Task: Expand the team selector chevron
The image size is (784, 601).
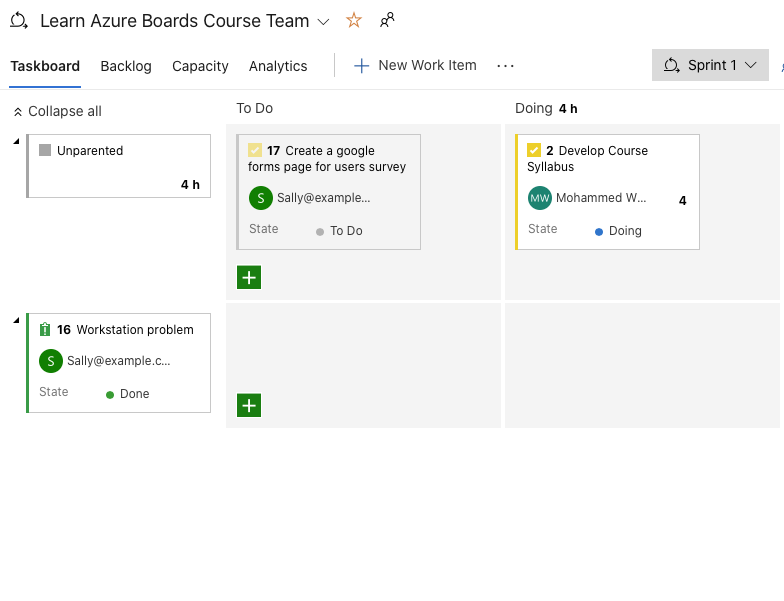Action: click(323, 21)
